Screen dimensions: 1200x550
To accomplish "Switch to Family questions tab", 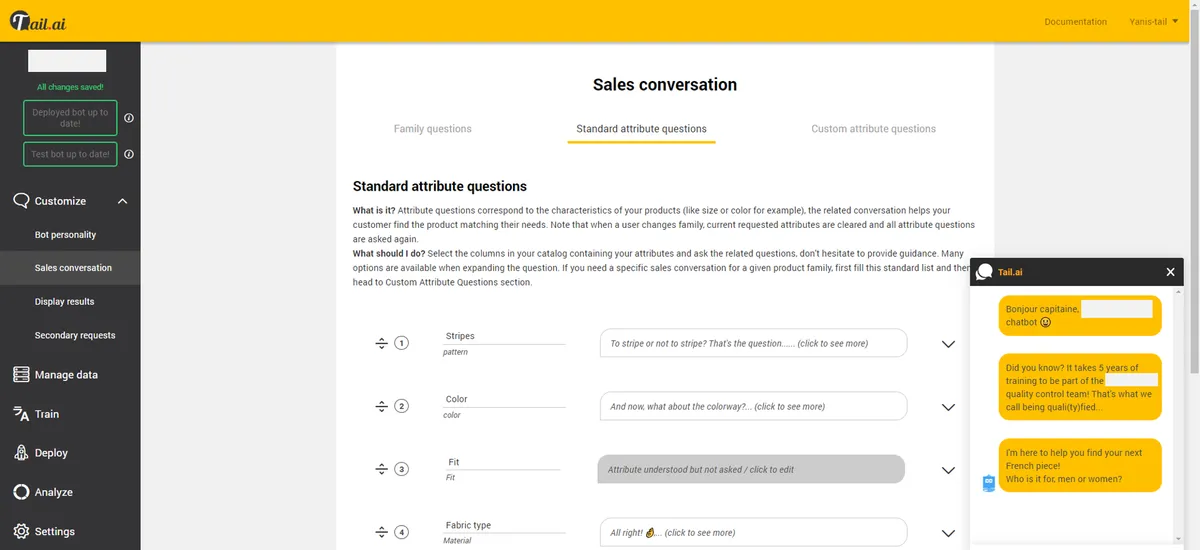I will point(432,129).
